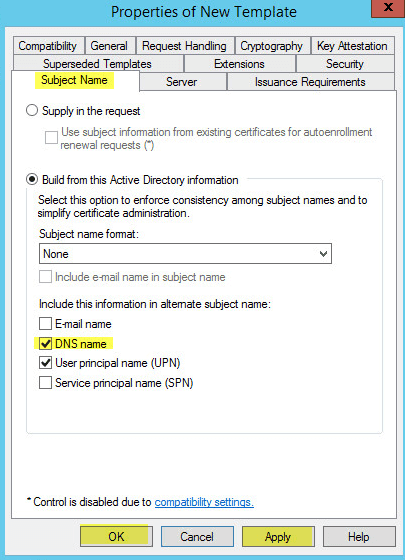Open the Security tab
The image size is (405, 560).
(345, 64)
